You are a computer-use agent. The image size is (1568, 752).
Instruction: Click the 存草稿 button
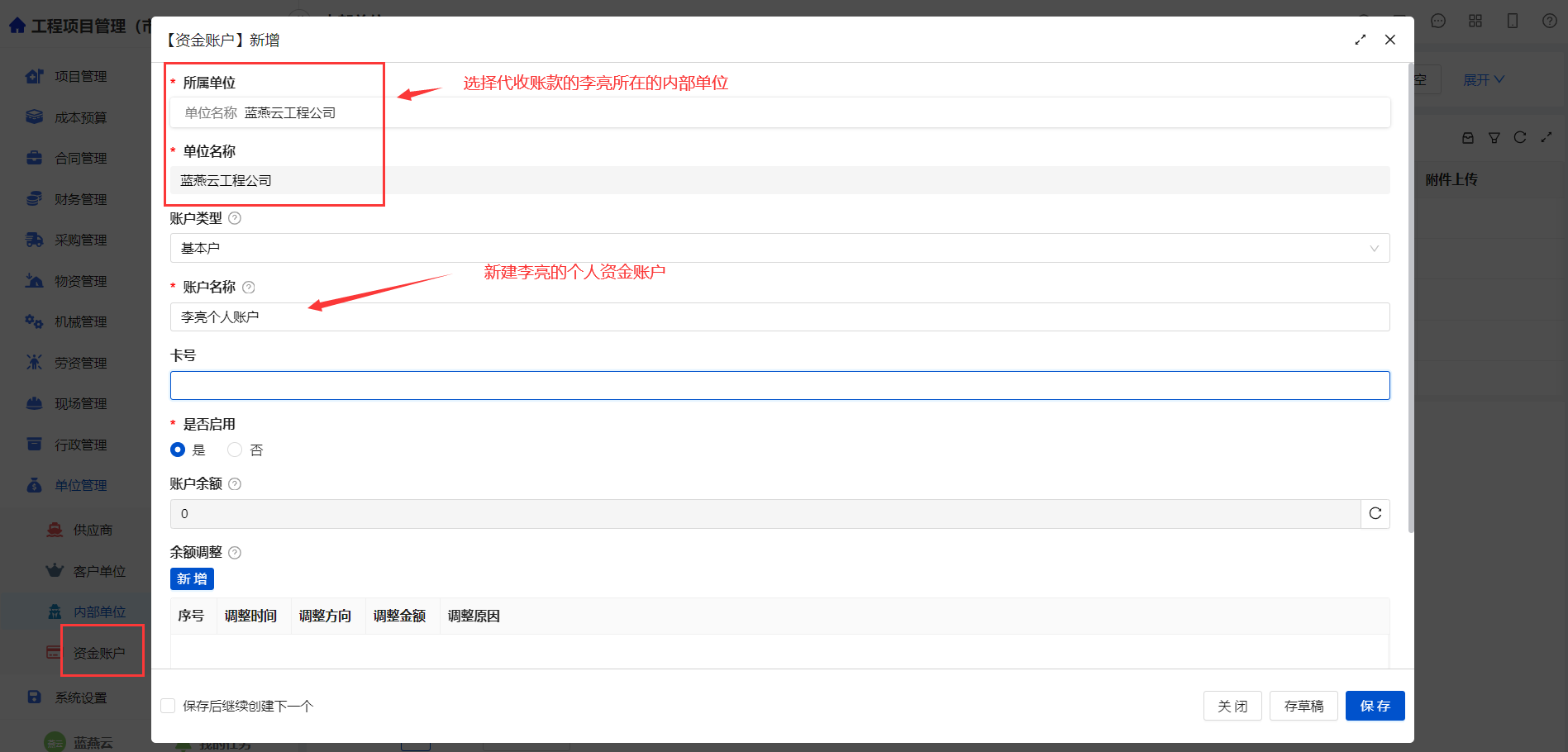pyautogui.click(x=1303, y=706)
